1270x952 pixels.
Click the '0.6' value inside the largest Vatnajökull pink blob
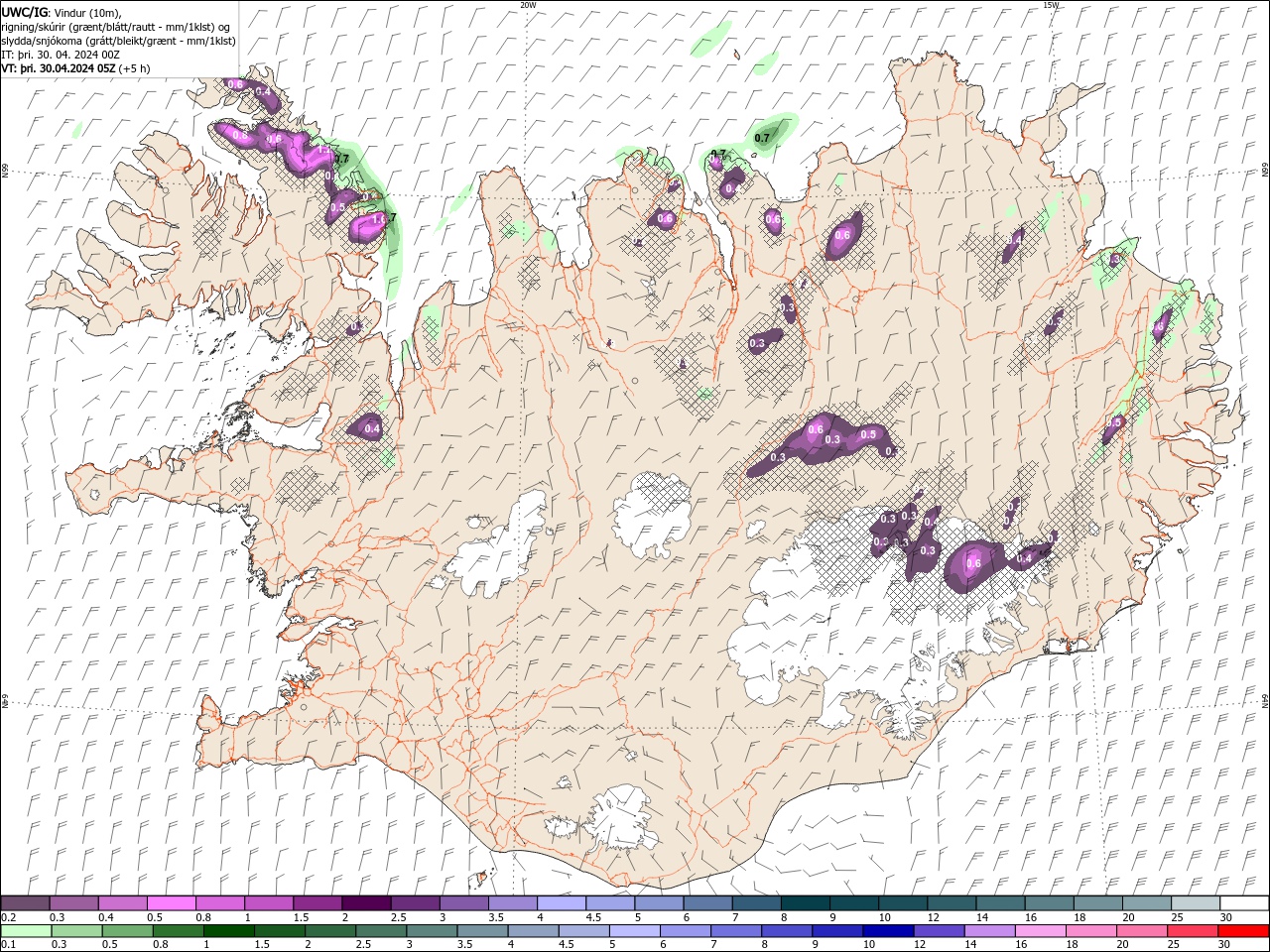click(973, 563)
